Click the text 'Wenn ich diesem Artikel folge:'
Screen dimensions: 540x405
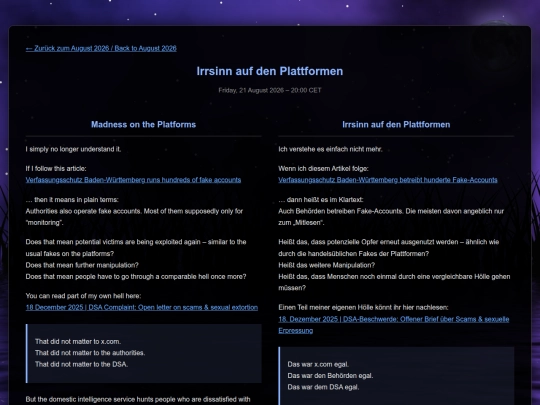(x=323, y=168)
